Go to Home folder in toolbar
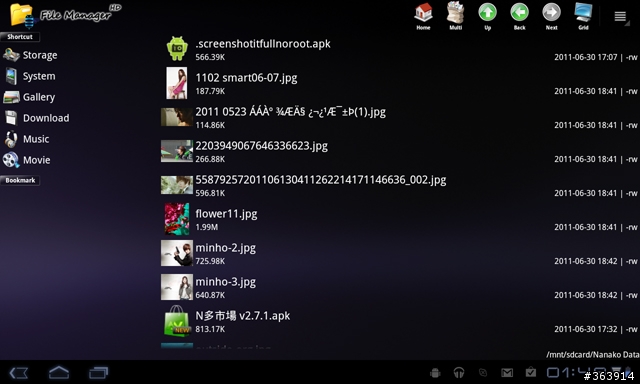The width and height of the screenshot is (640, 384). point(423,16)
